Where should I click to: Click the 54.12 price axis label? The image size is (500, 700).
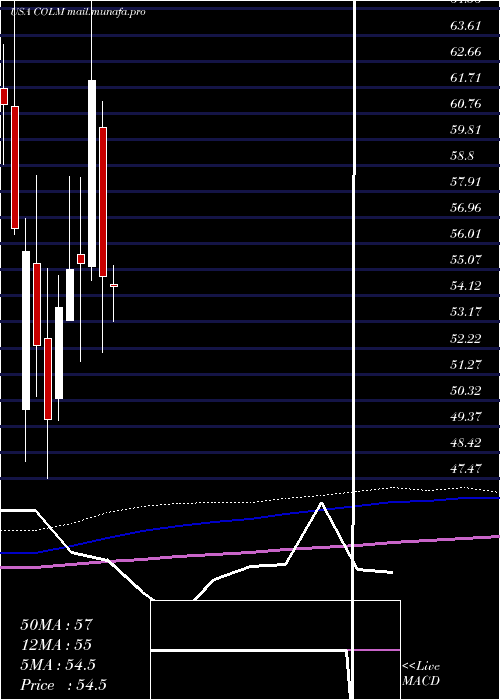(466, 285)
